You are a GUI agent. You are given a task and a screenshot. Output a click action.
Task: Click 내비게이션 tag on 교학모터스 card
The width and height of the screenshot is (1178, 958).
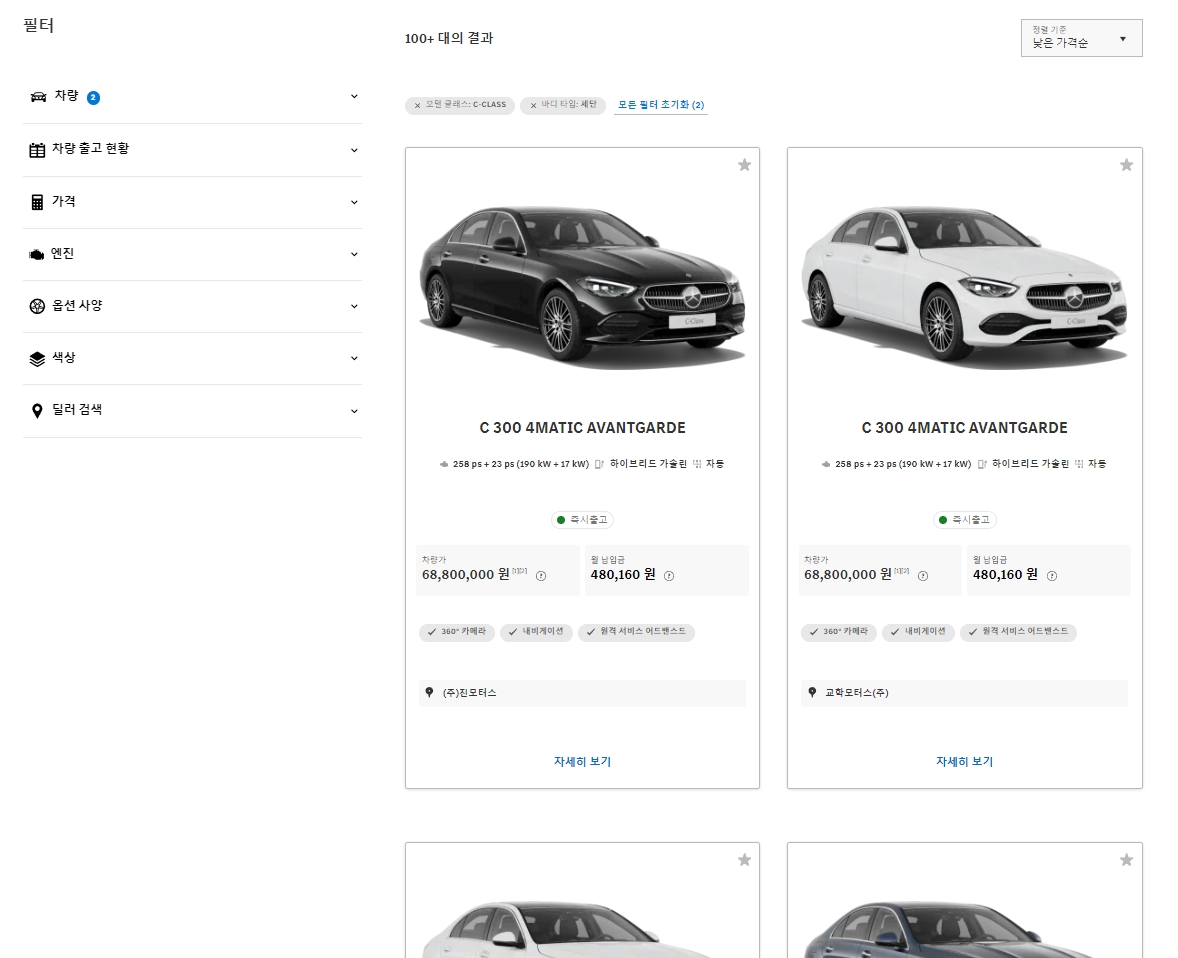[918, 632]
